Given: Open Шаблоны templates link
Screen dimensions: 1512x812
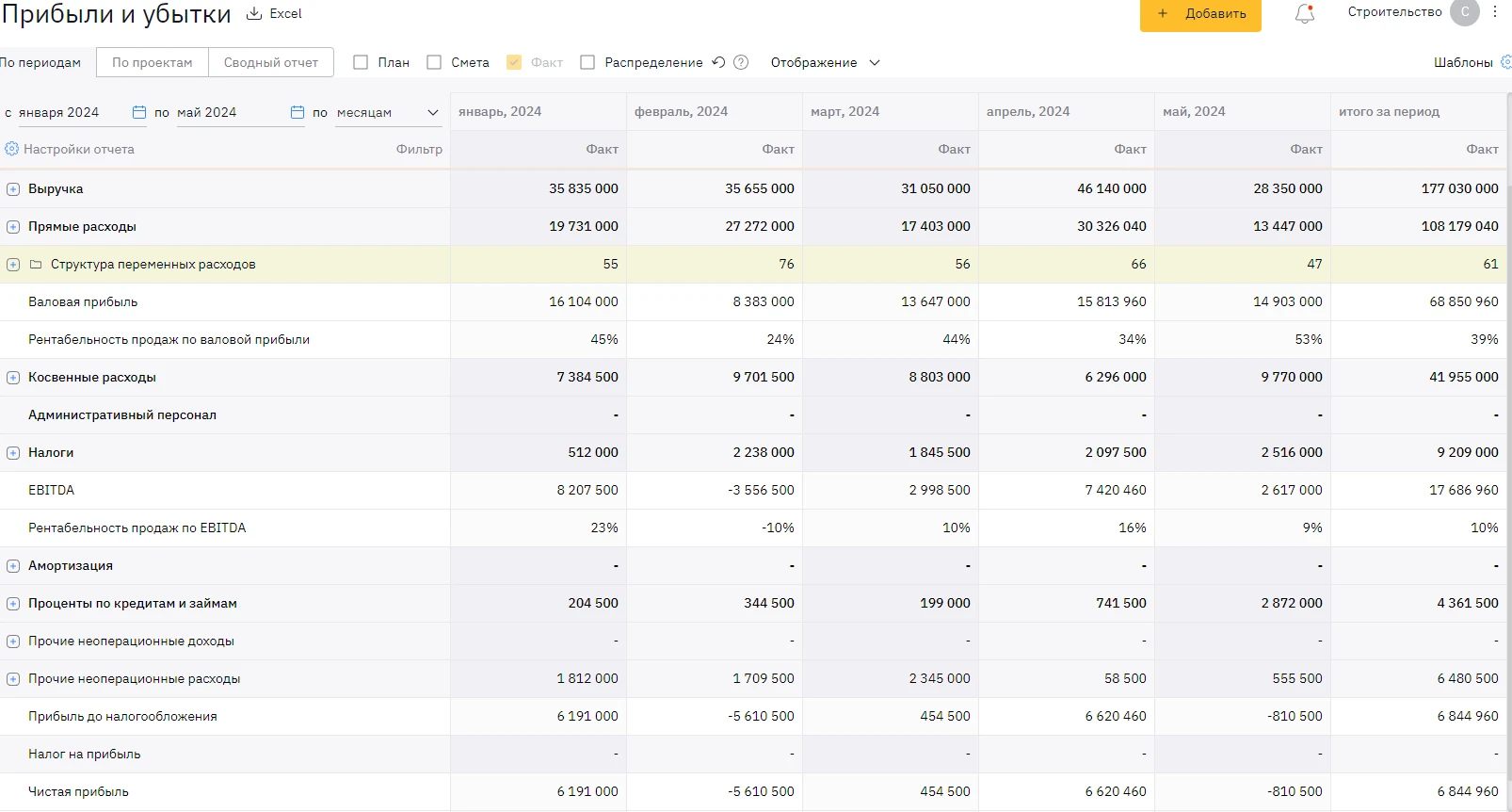Looking at the screenshot, I should tap(1463, 62).
